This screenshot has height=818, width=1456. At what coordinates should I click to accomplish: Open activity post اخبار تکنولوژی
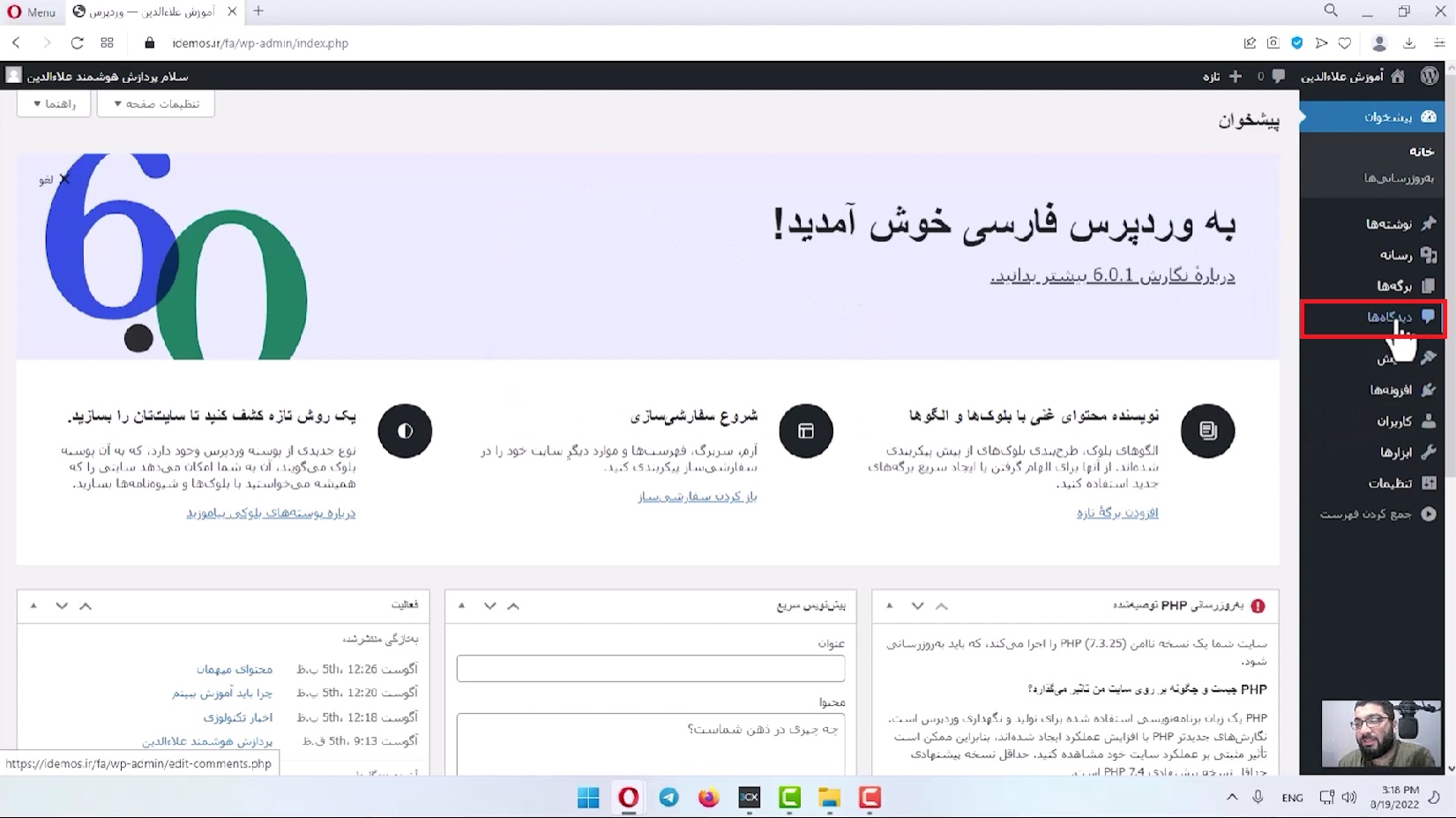pyautogui.click(x=238, y=717)
